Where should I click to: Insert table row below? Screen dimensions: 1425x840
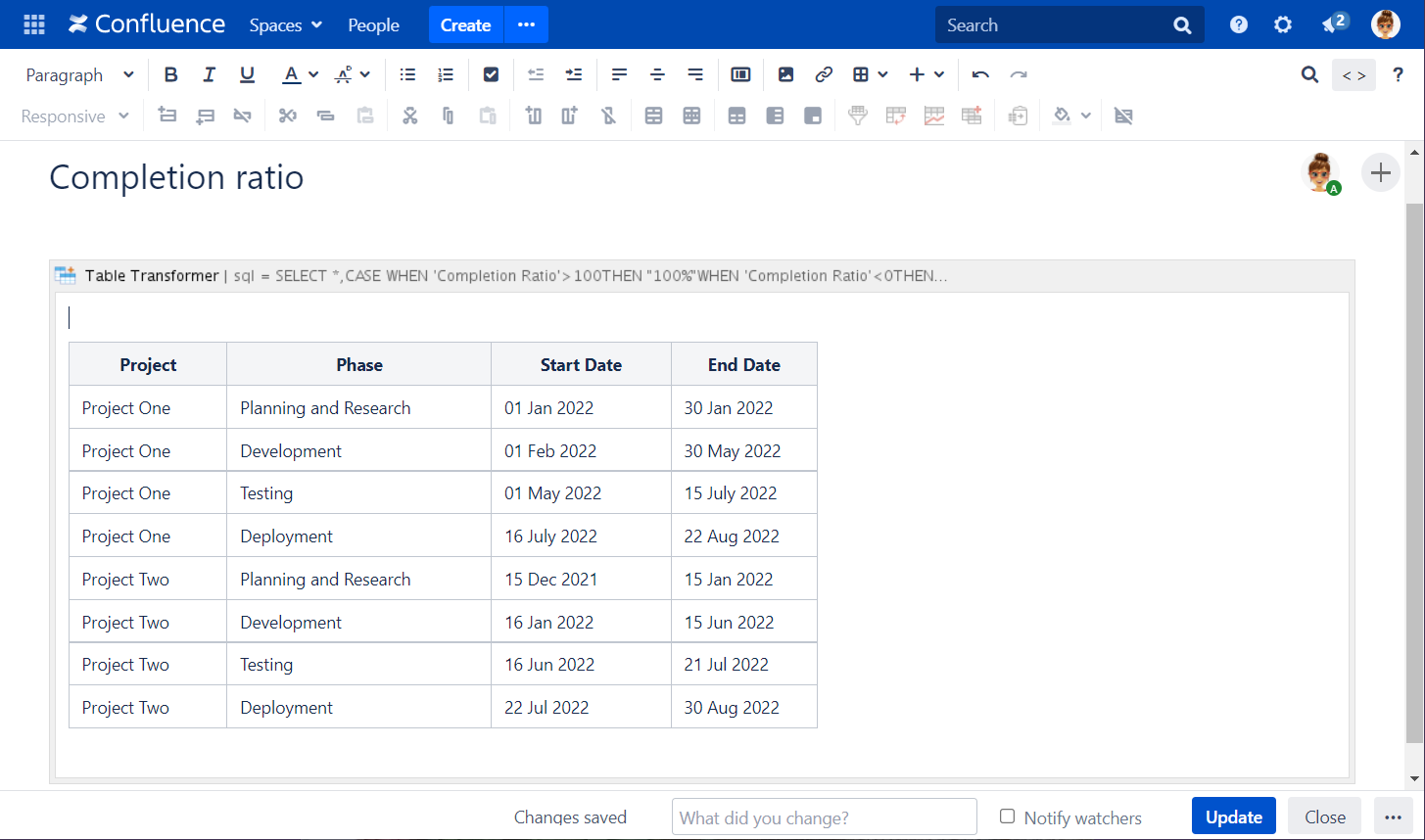pyautogui.click(x=205, y=116)
